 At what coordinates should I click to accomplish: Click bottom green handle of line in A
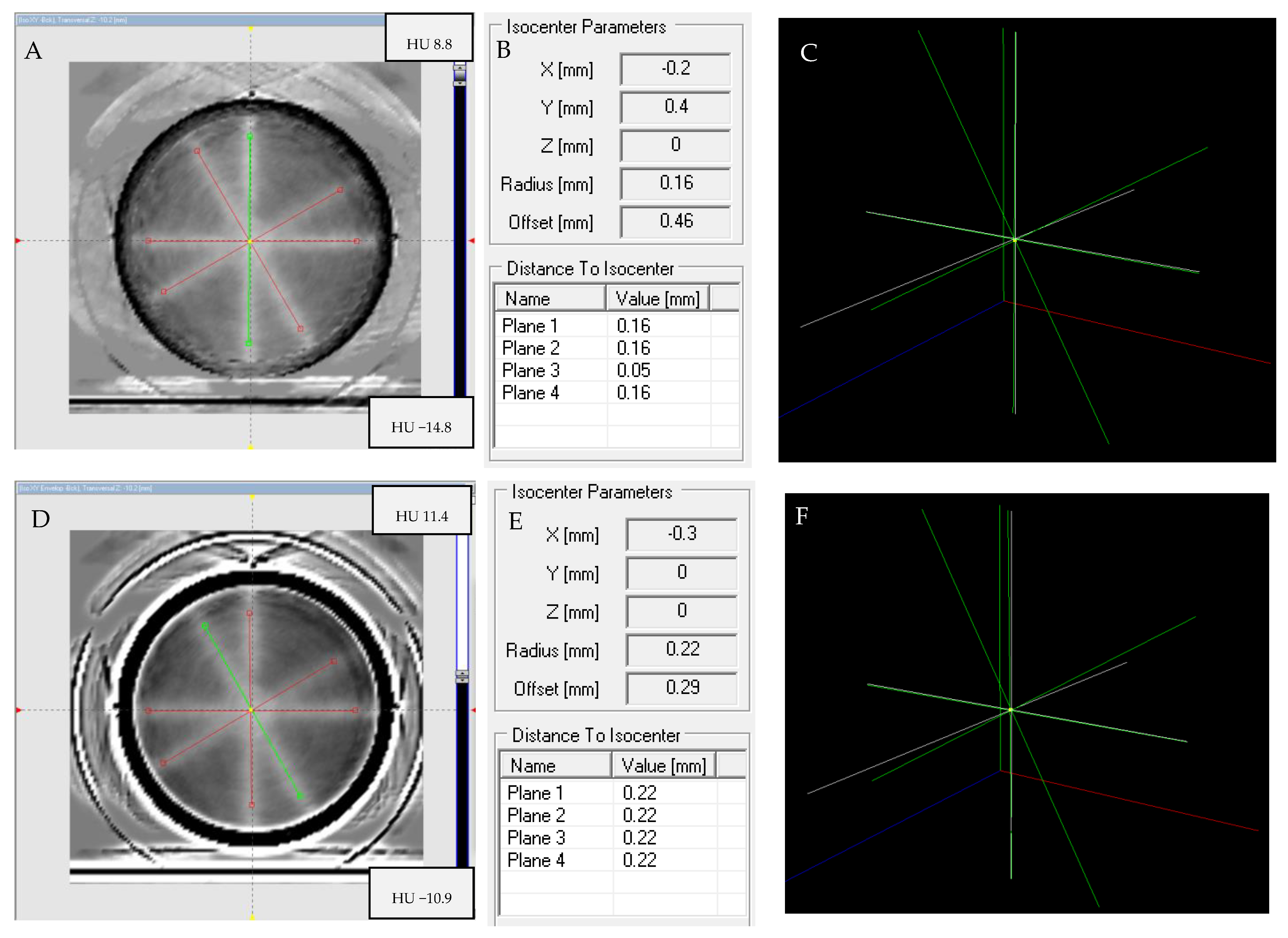tap(248, 343)
